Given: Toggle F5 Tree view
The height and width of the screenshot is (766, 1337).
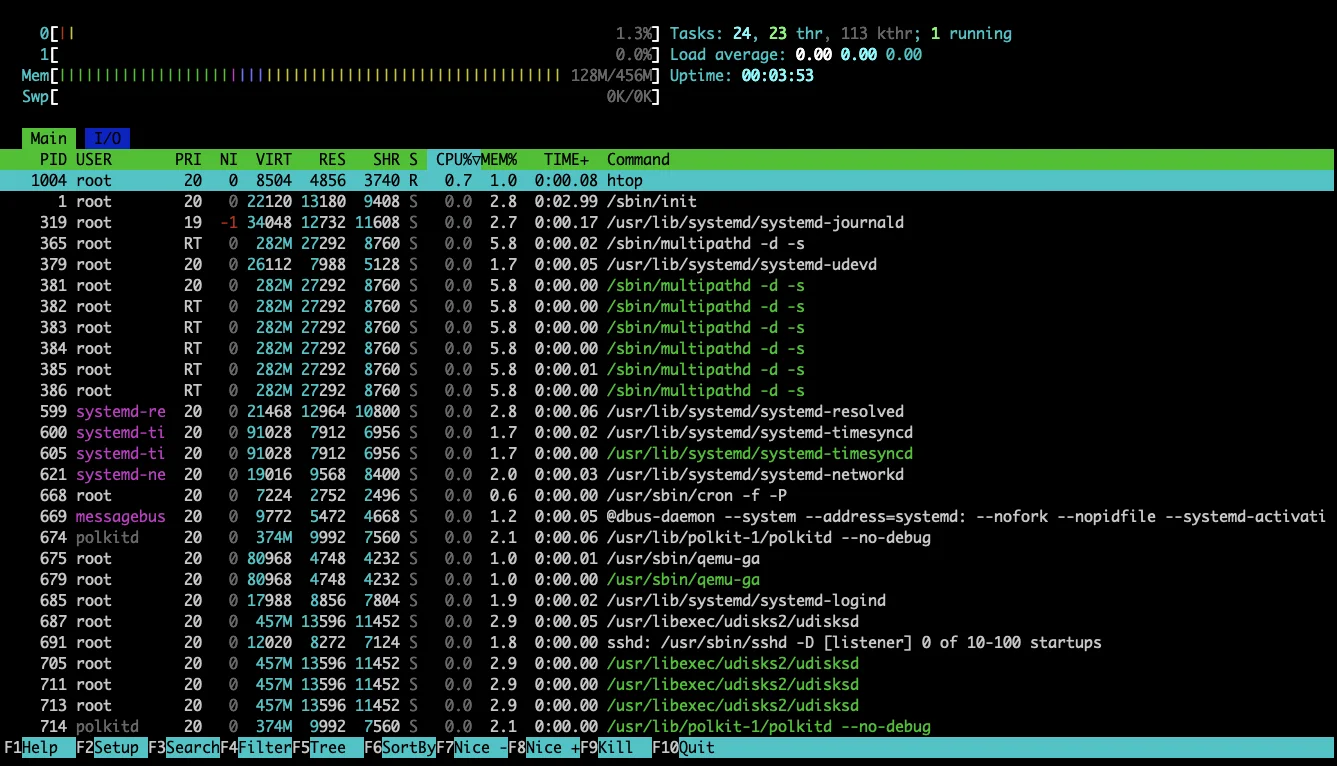Looking at the screenshot, I should pyautogui.click(x=328, y=748).
